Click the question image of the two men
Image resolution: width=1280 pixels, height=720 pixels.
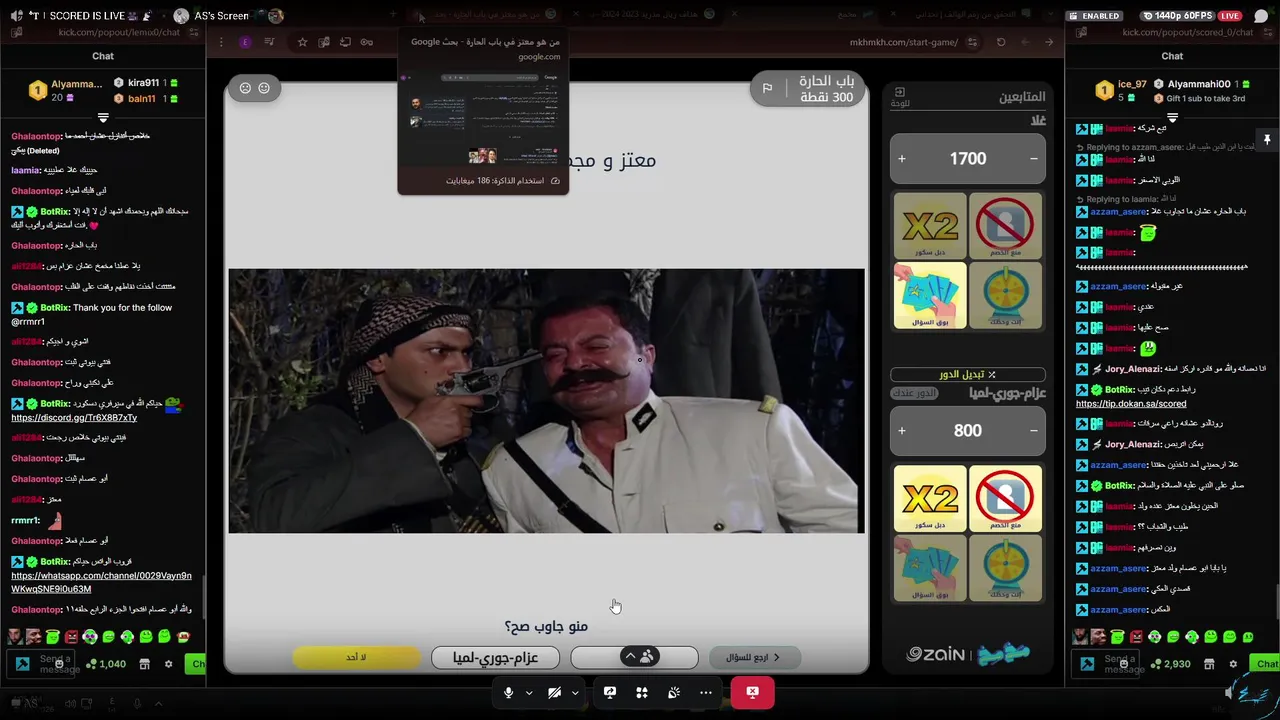(x=546, y=400)
